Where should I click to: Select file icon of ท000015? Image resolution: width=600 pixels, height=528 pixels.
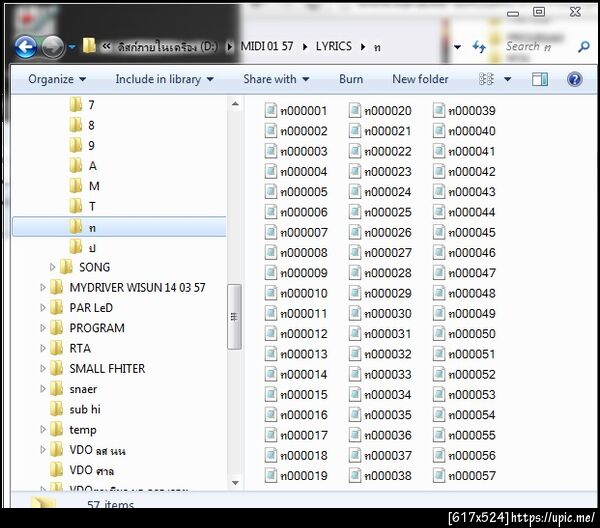[271, 394]
